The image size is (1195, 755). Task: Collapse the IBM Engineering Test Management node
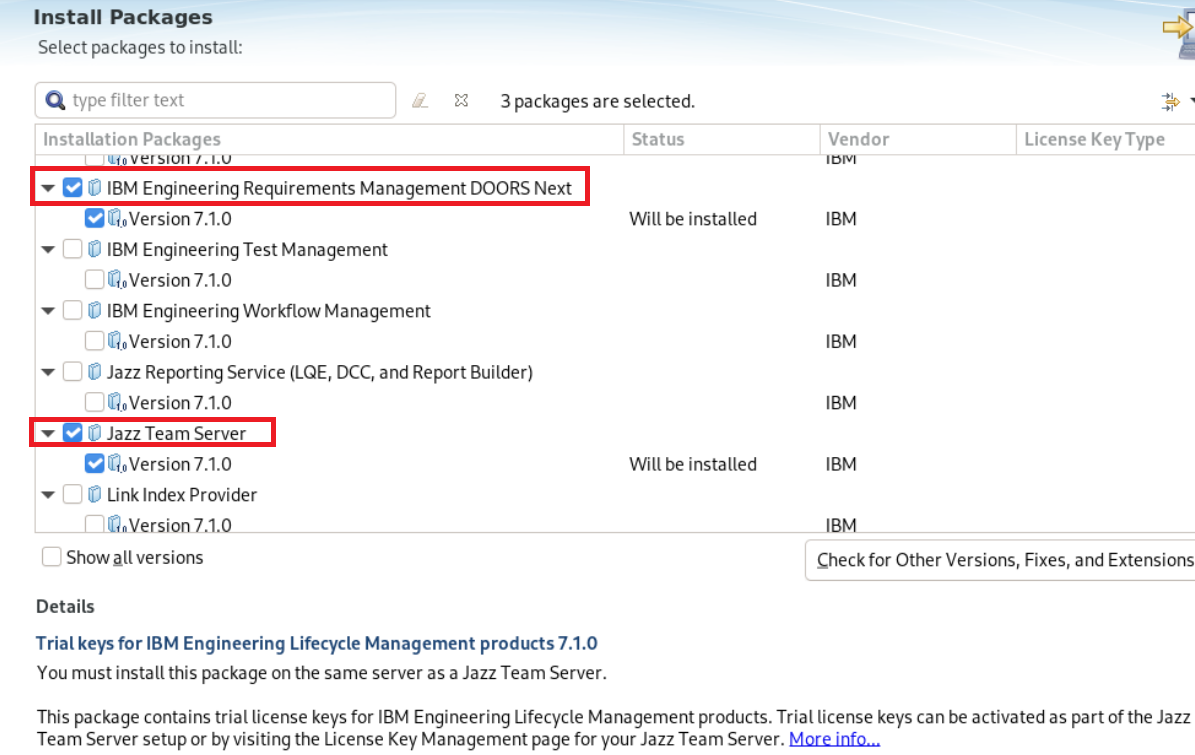48,250
